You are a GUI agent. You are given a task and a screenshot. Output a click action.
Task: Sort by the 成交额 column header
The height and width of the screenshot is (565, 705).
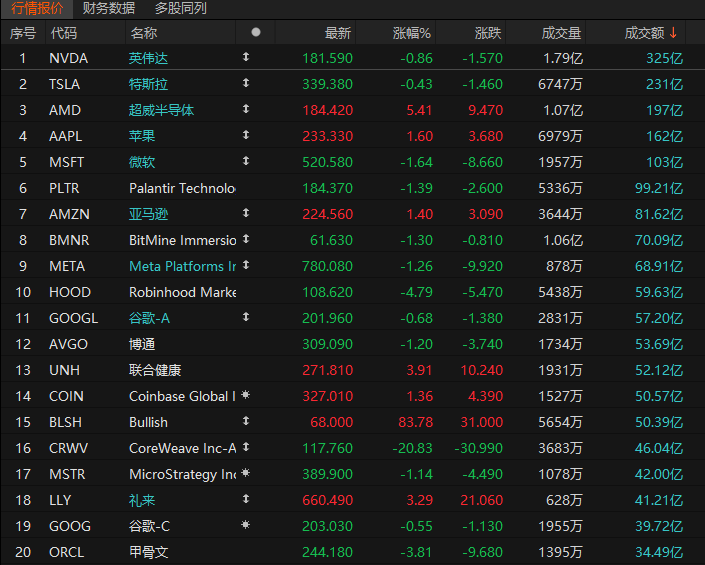(x=644, y=33)
